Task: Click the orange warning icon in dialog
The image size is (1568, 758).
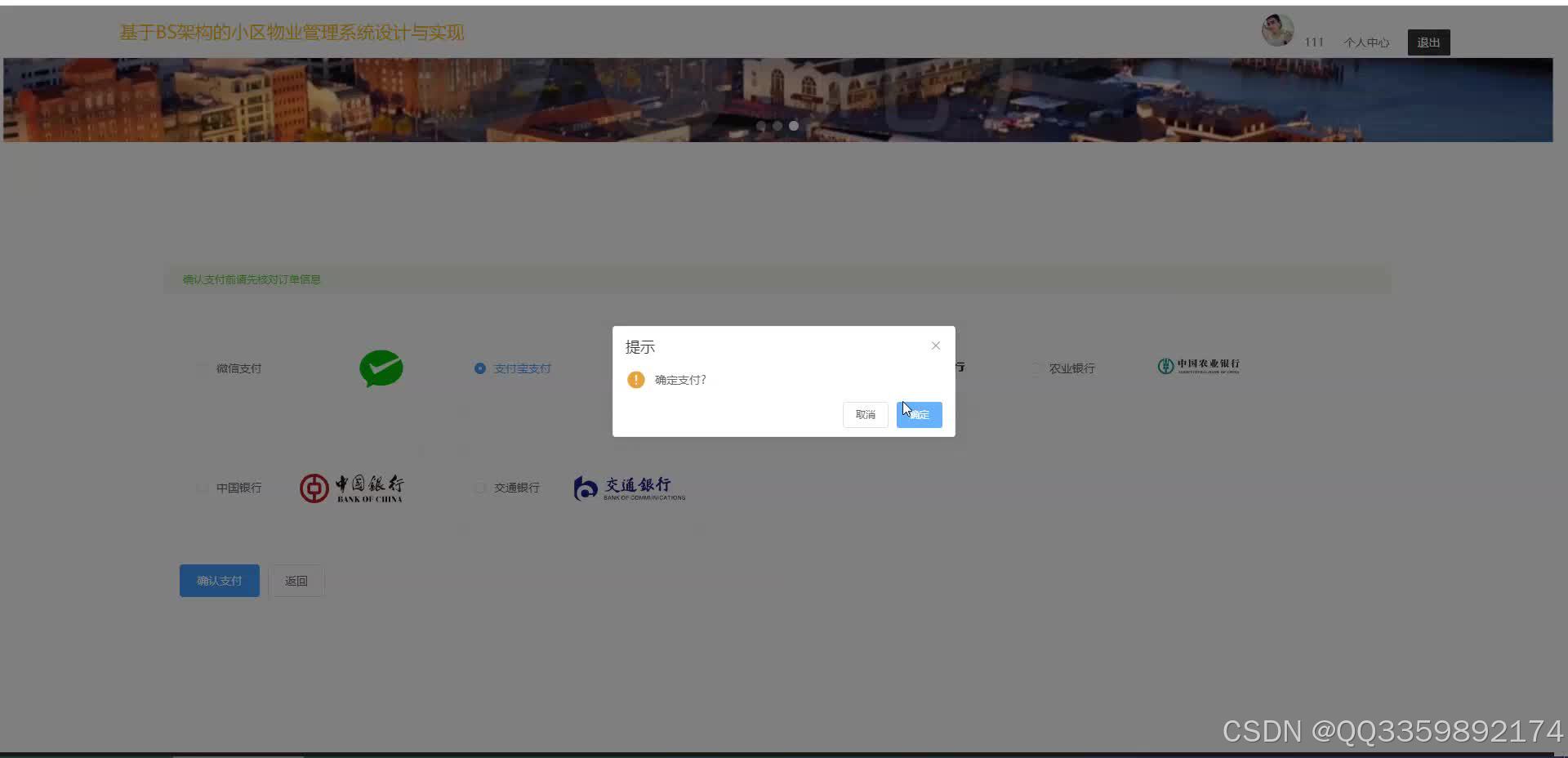Action: tap(635, 380)
